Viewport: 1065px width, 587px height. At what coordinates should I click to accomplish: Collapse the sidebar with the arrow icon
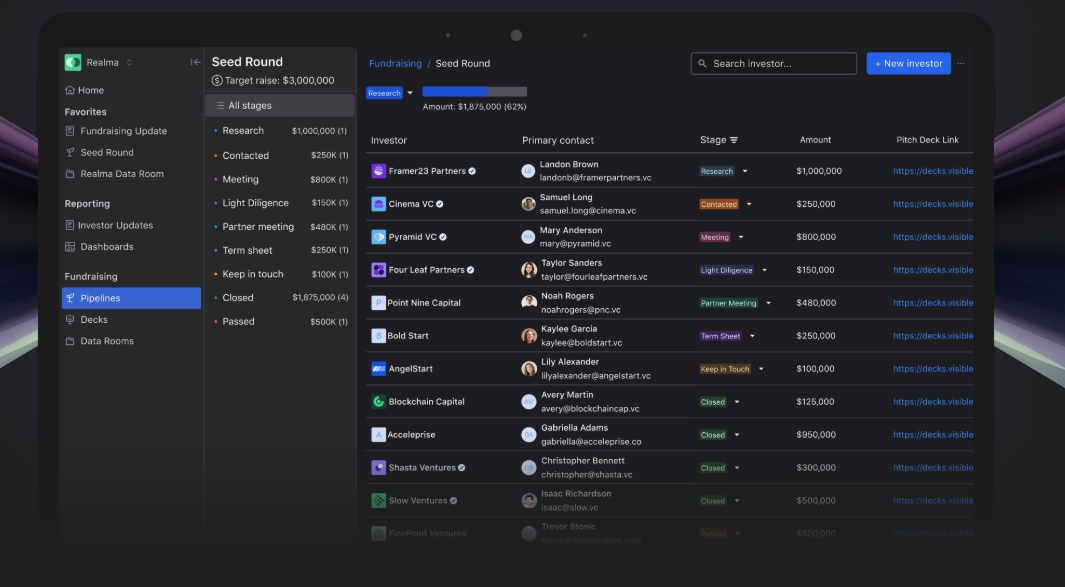(x=196, y=63)
